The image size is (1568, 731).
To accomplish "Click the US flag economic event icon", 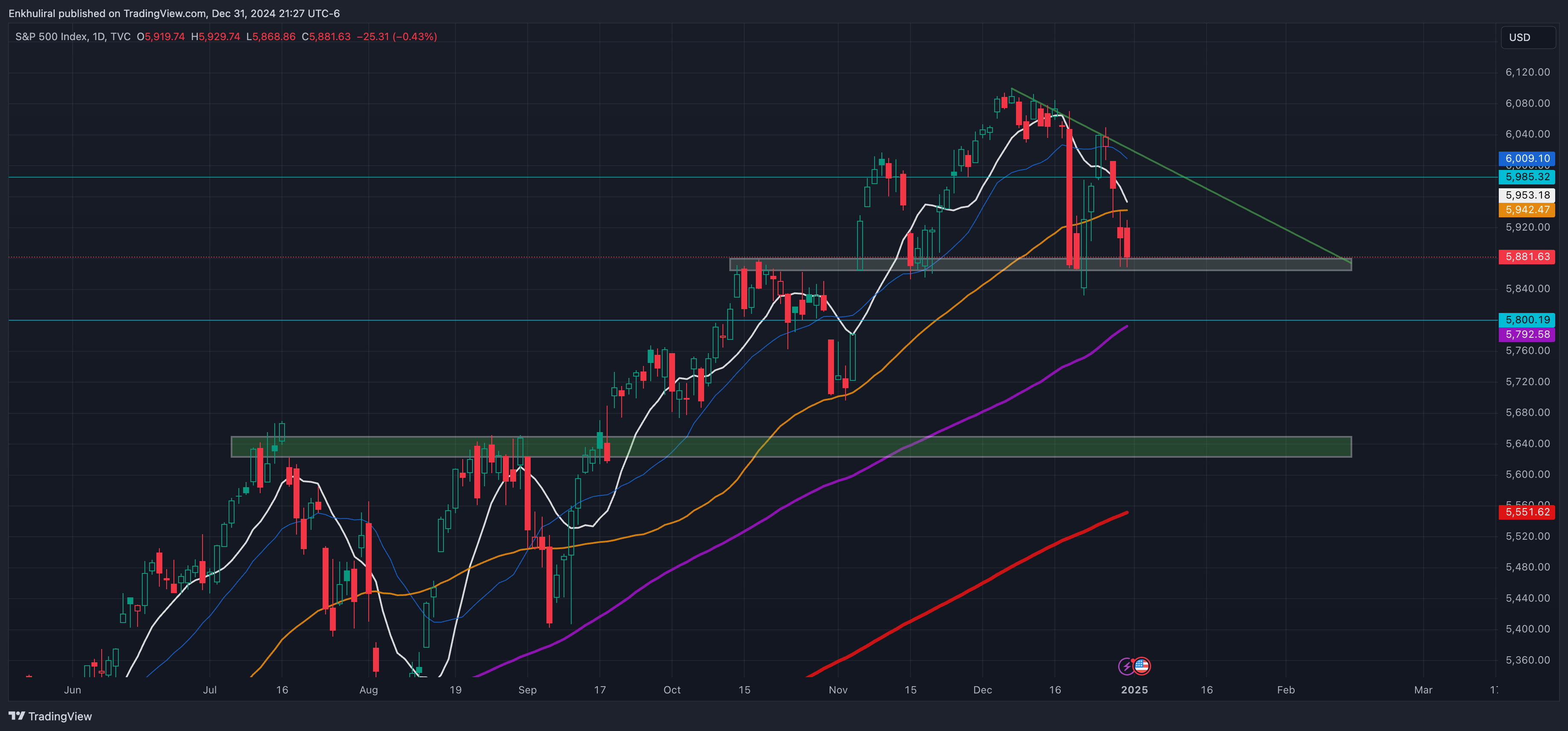I will tap(1142, 666).
